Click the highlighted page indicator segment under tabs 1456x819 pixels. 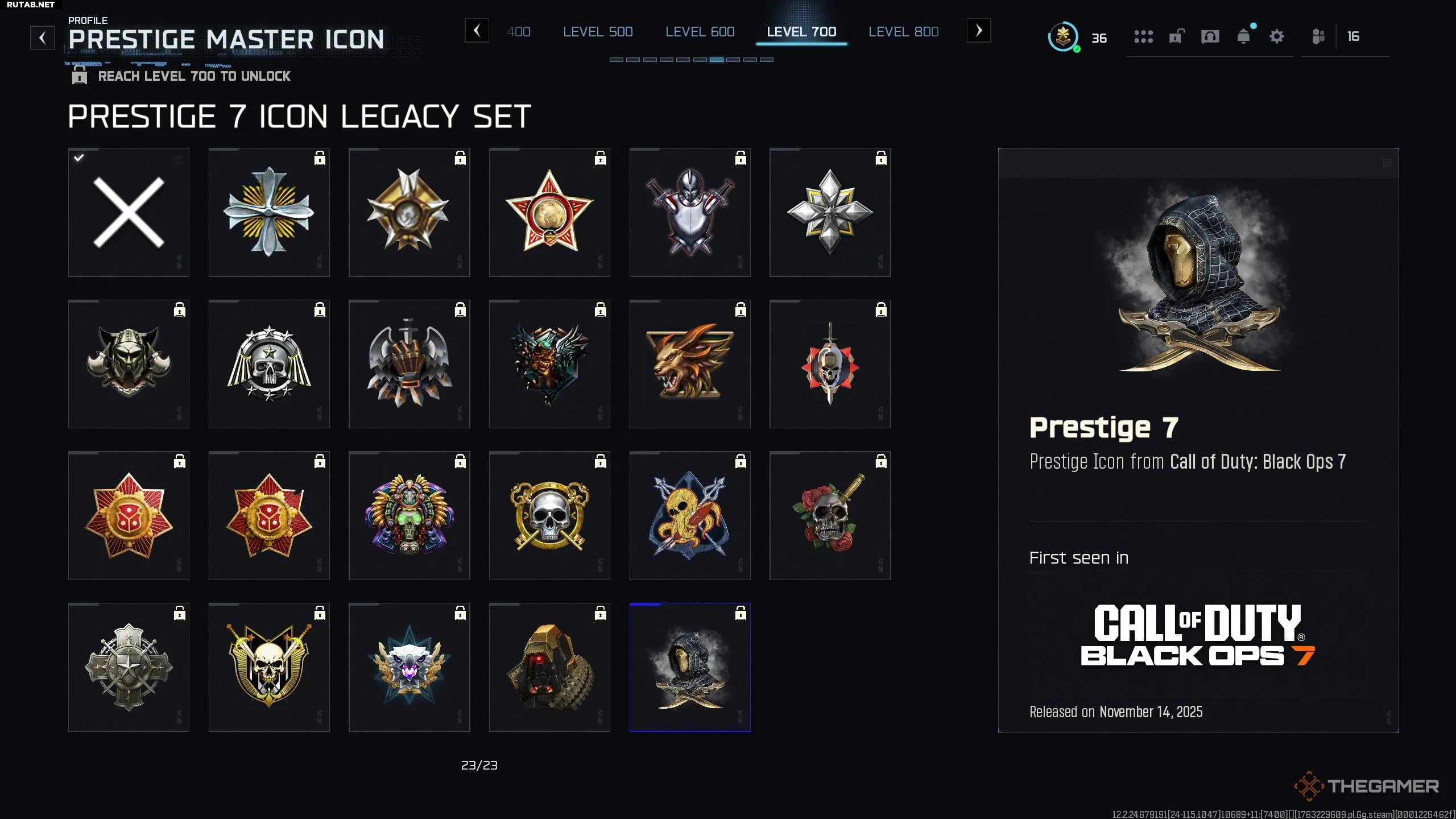click(x=717, y=60)
